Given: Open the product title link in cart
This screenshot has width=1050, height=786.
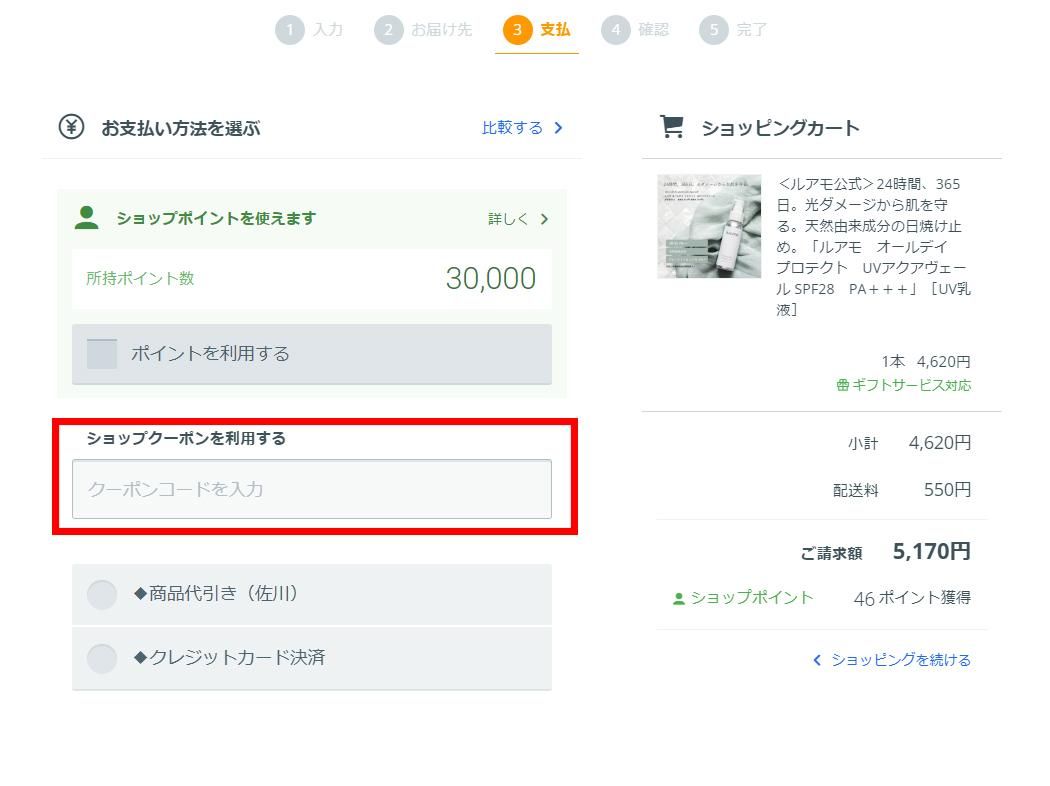Looking at the screenshot, I should point(872,246).
